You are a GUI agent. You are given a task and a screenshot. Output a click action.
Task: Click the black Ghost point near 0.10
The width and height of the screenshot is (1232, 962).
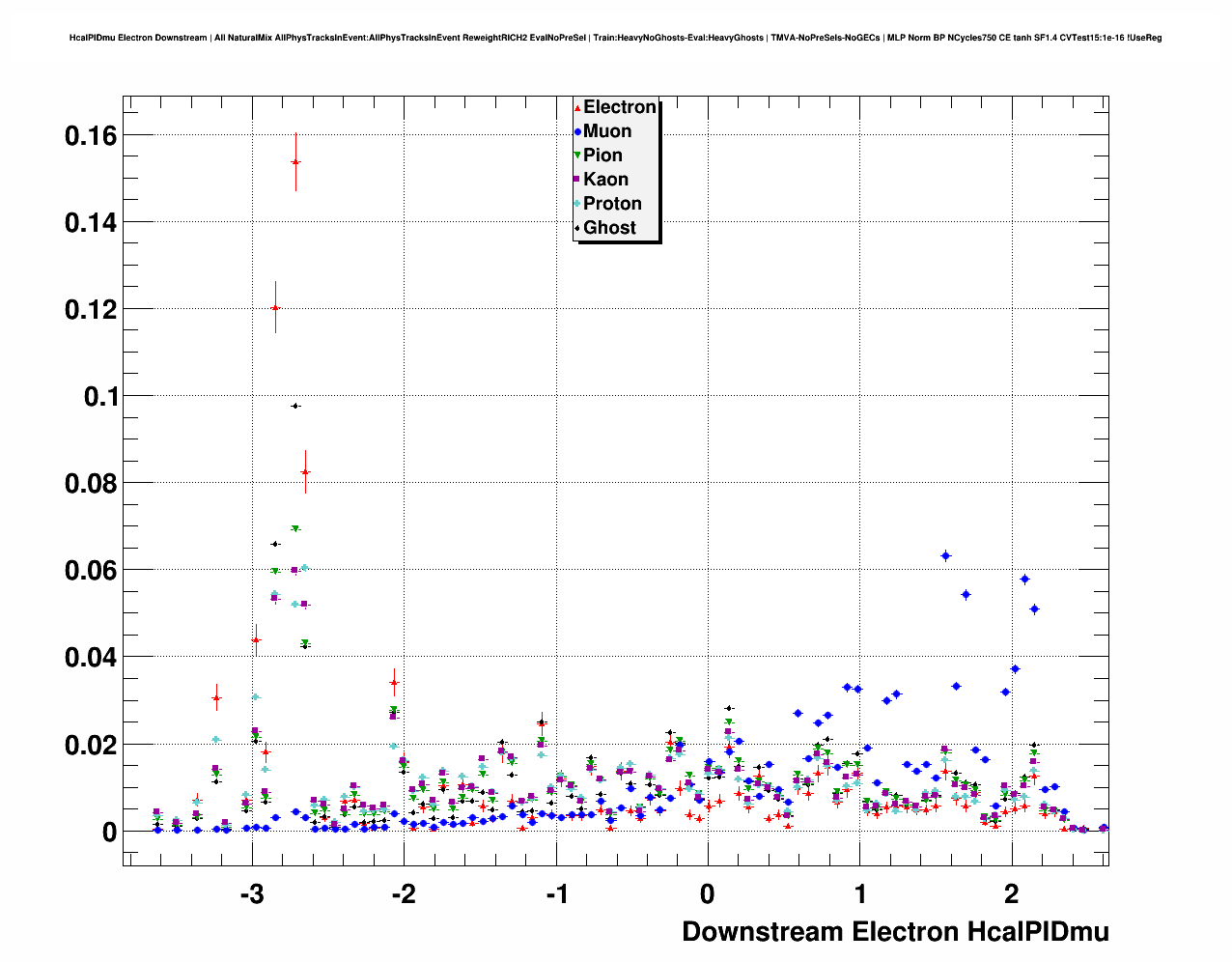pos(295,406)
